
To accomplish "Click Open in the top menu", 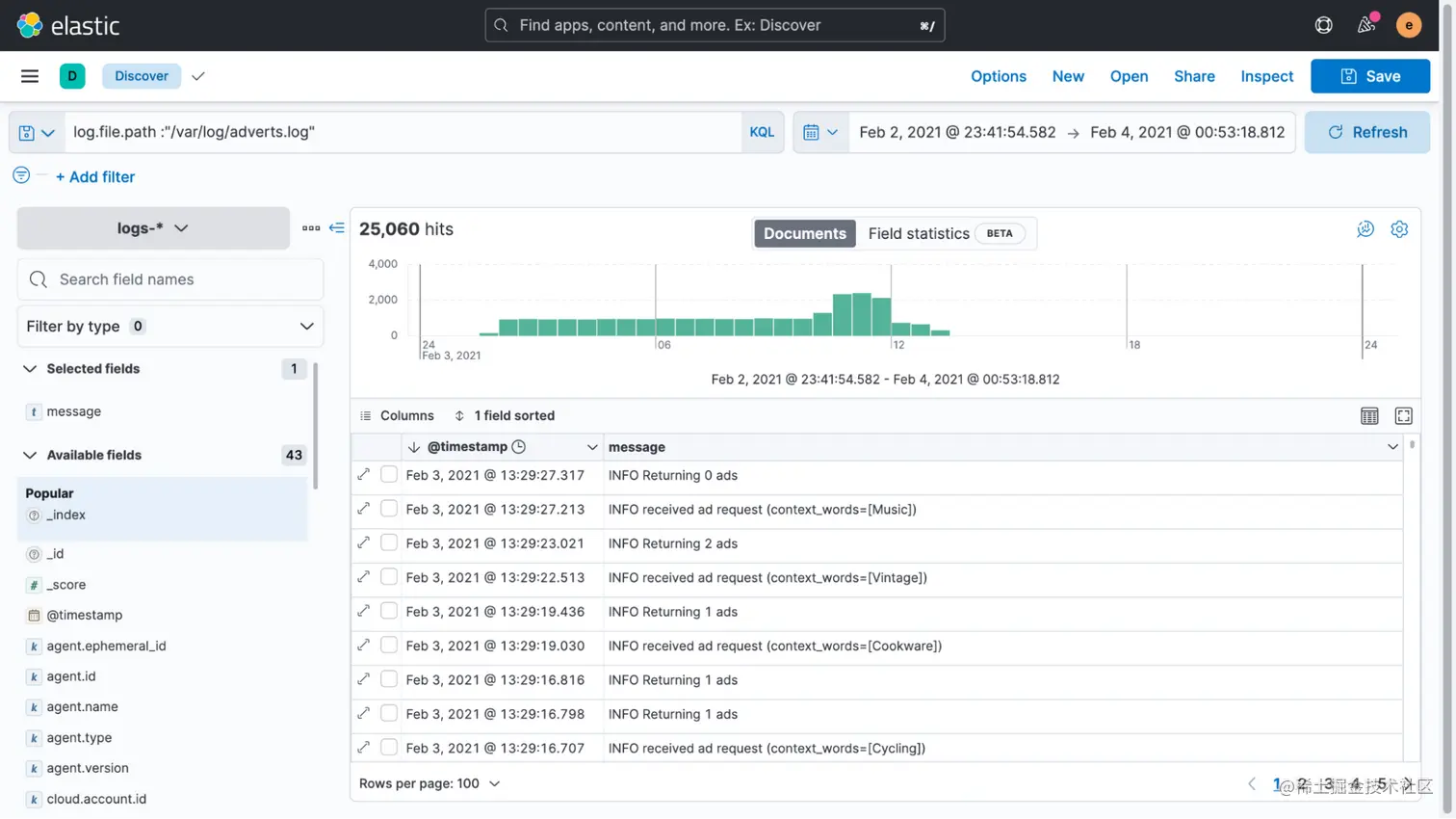I will [x=1129, y=76].
